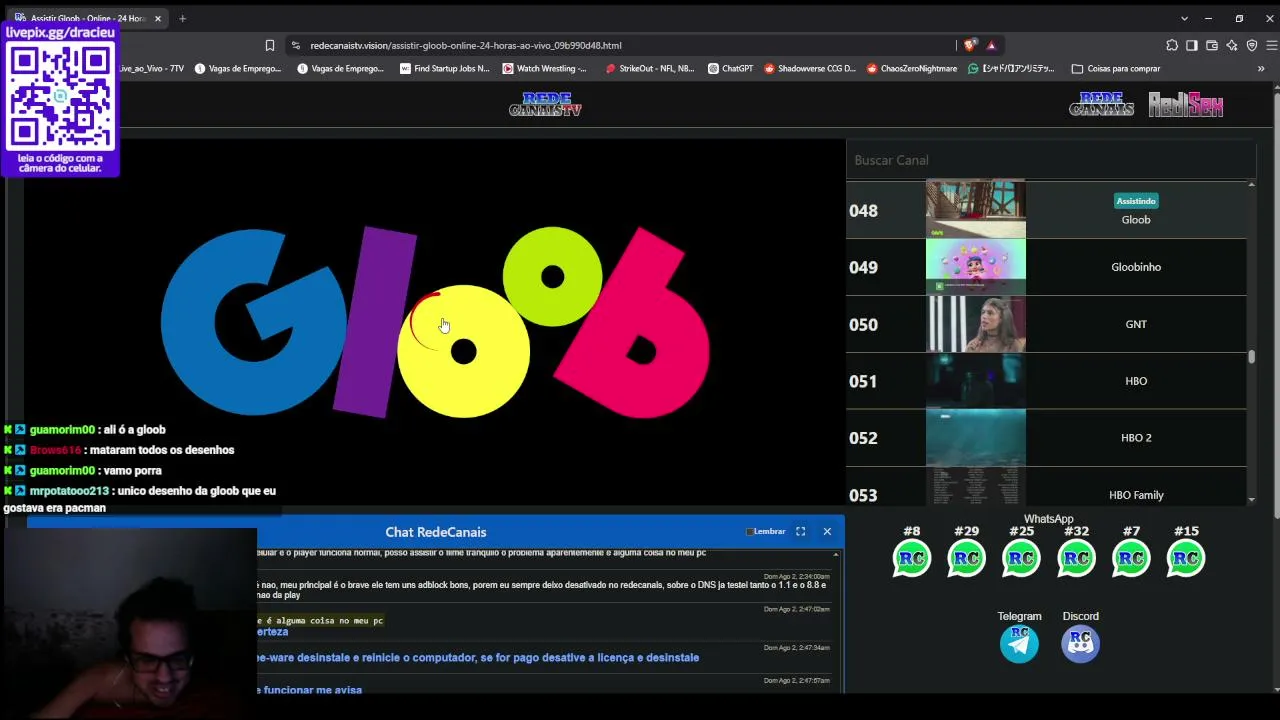The height and width of the screenshot is (720, 1280).
Task: Open the StrikeOut - NFL bookmark
Action: pyautogui.click(x=649, y=69)
